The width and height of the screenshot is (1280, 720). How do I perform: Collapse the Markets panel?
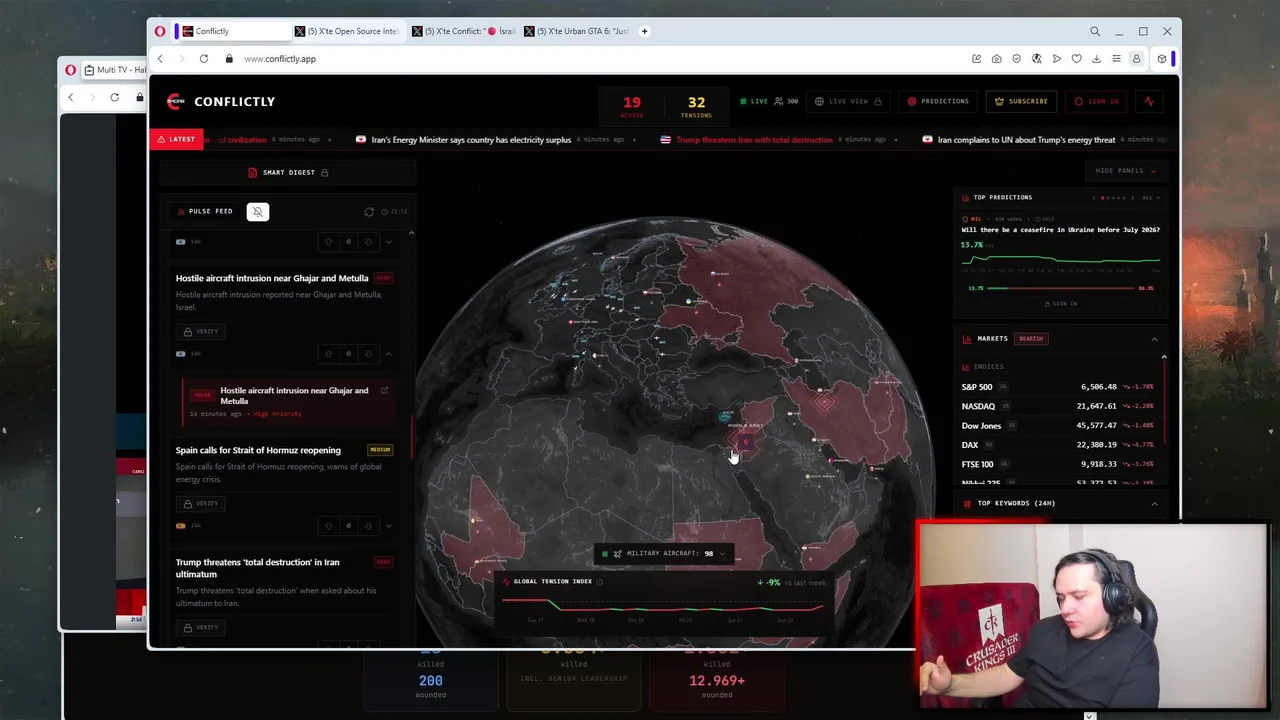[1154, 339]
